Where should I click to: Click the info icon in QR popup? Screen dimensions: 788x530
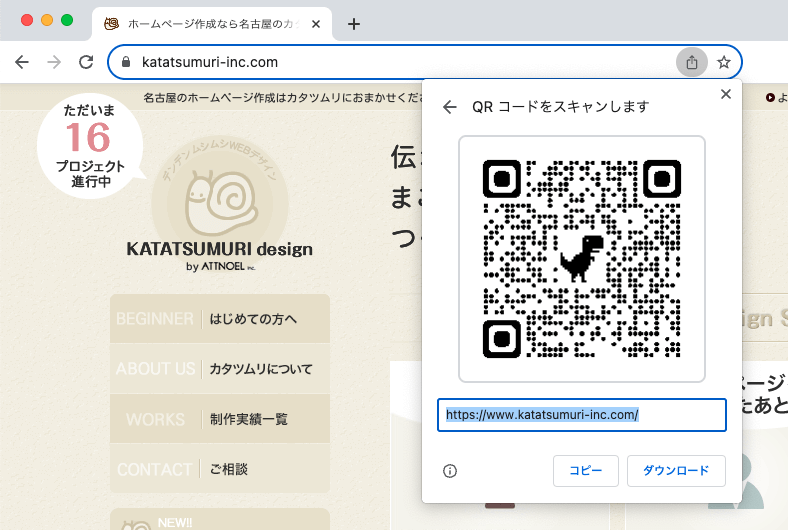(450, 471)
